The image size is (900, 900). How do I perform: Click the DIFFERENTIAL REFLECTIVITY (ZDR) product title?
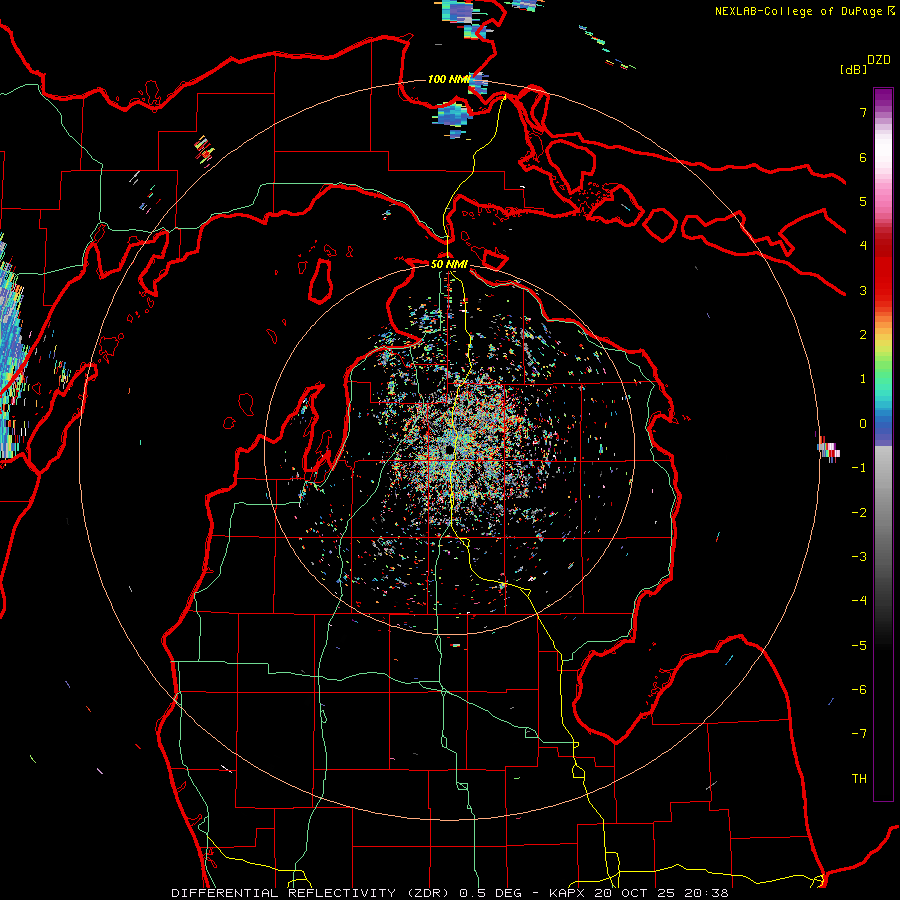[x=312, y=893]
